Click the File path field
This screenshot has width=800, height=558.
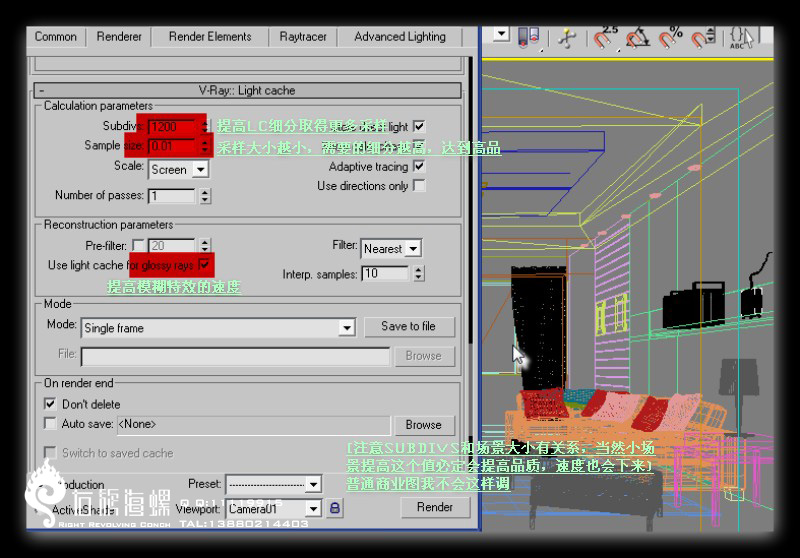coord(235,356)
